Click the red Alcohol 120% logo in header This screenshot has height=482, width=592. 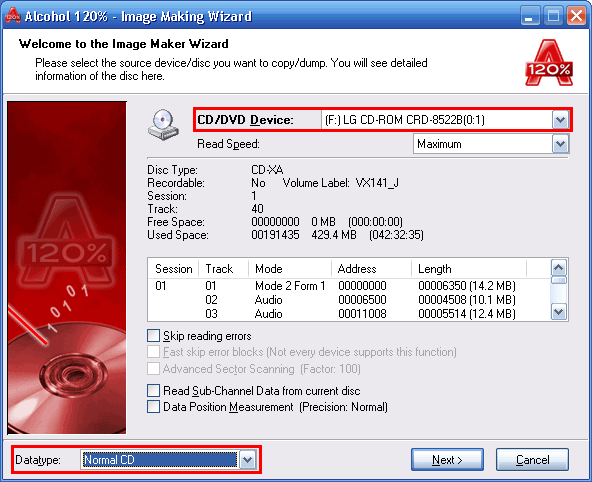pyautogui.click(x=549, y=63)
